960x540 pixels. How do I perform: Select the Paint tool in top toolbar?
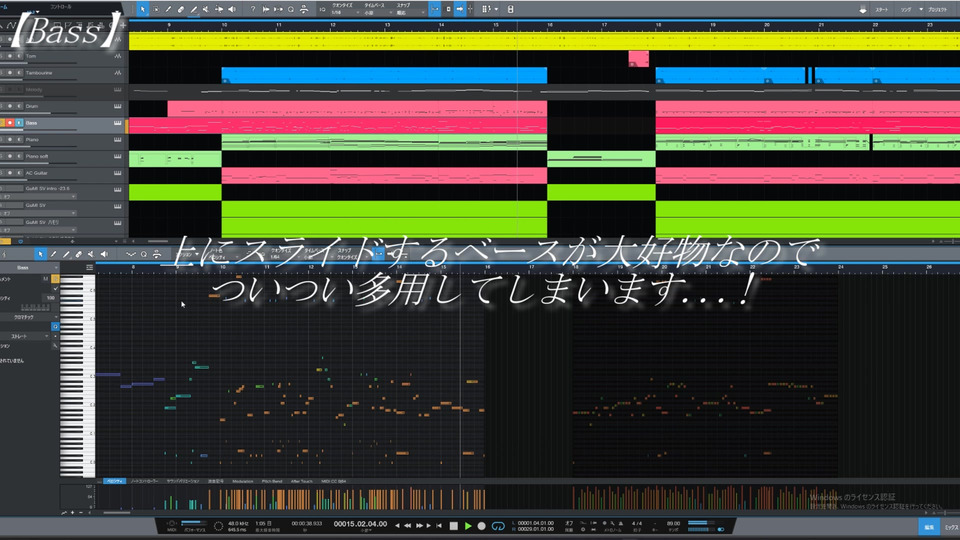[x=193, y=9]
